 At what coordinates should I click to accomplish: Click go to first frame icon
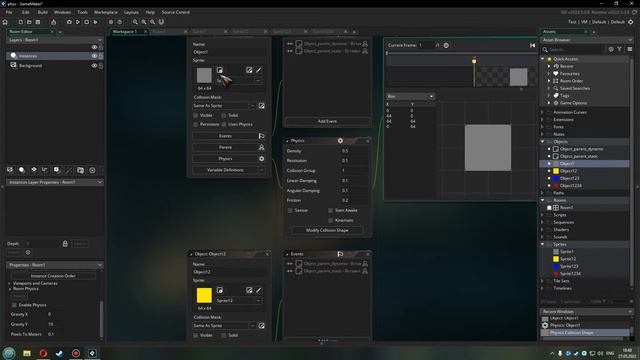coord(532,45)
